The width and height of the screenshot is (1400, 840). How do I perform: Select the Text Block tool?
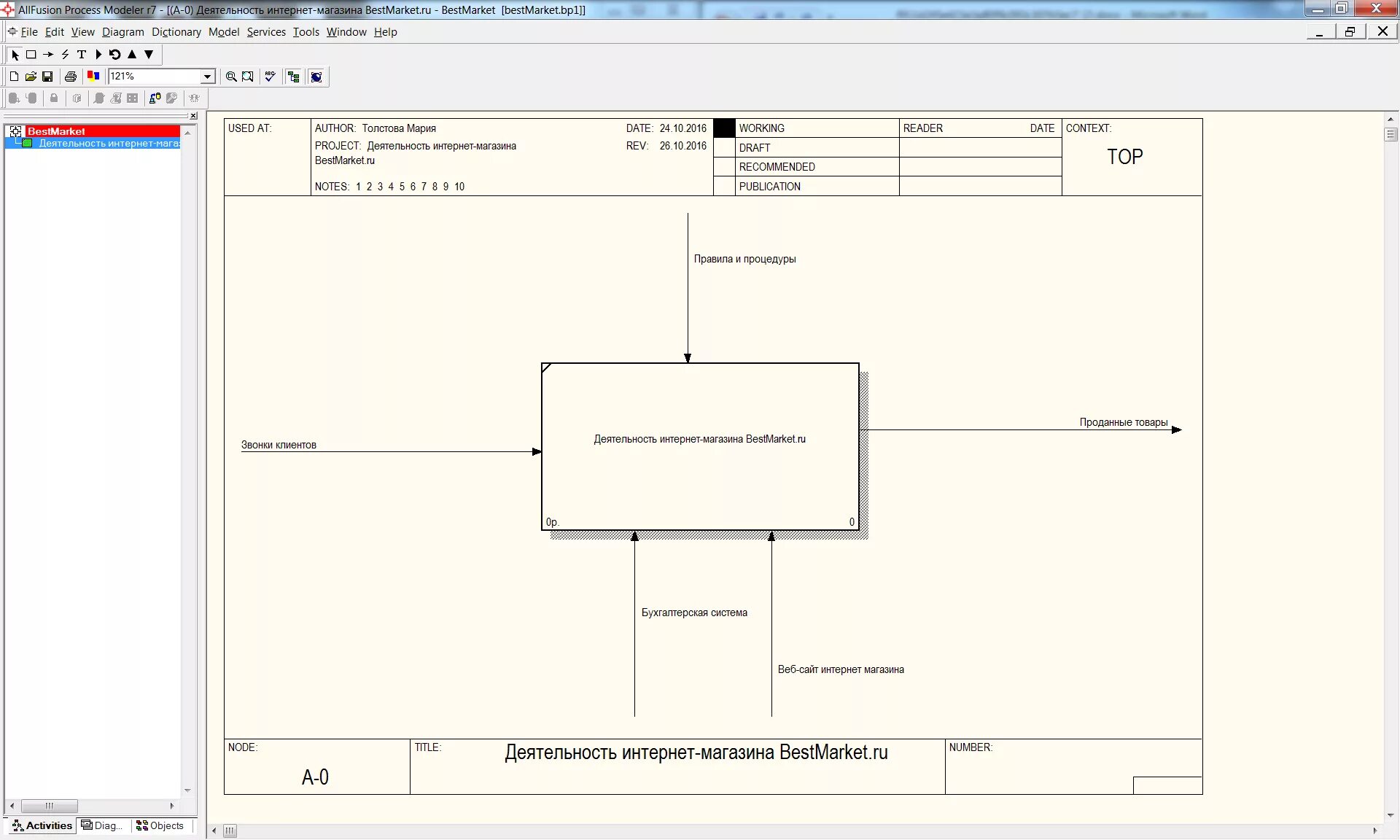pyautogui.click(x=81, y=55)
